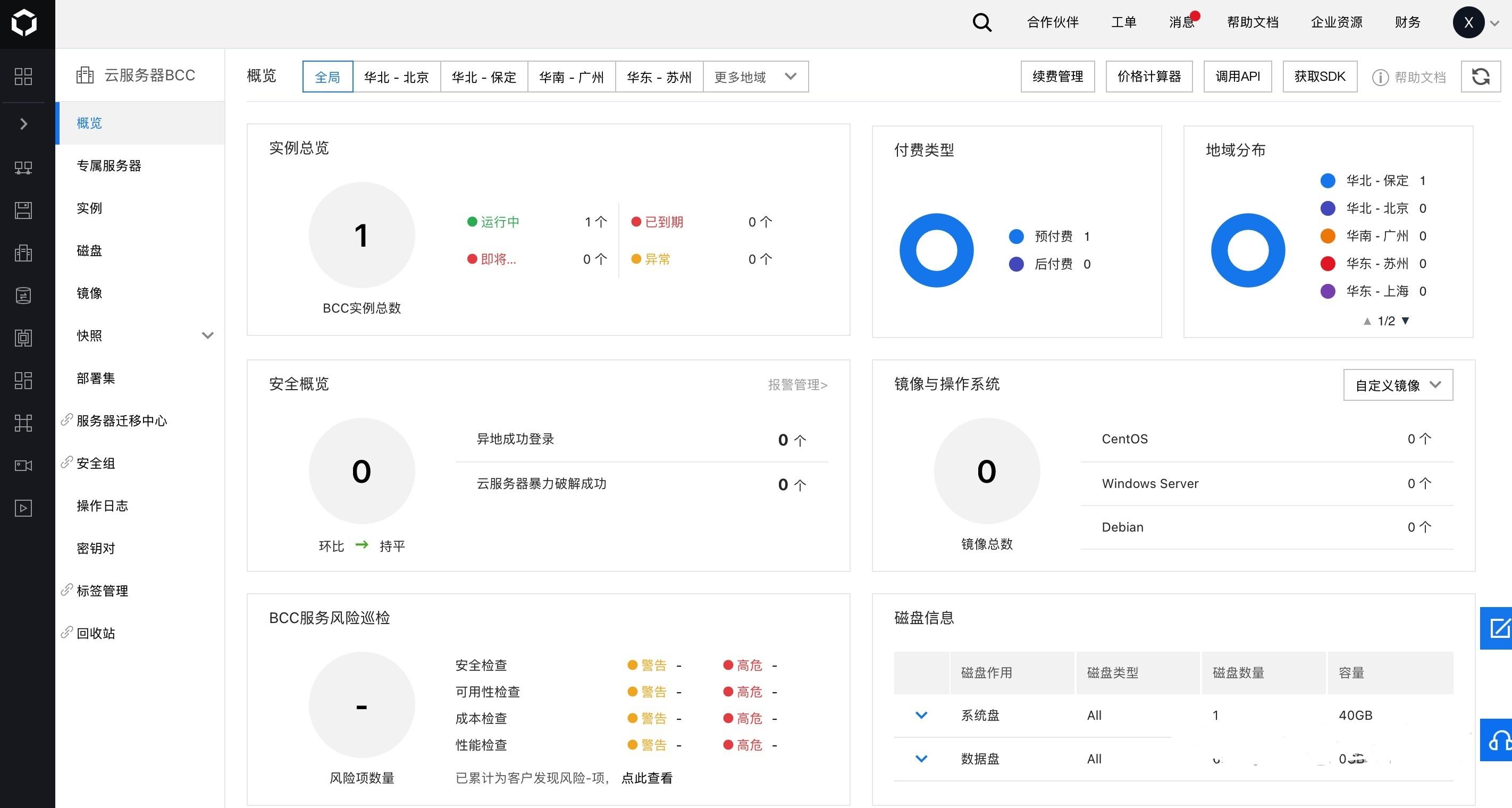Viewport: 1512px width, 808px height.
Task: Click the 点此查看 risk link
Action: 647,778
